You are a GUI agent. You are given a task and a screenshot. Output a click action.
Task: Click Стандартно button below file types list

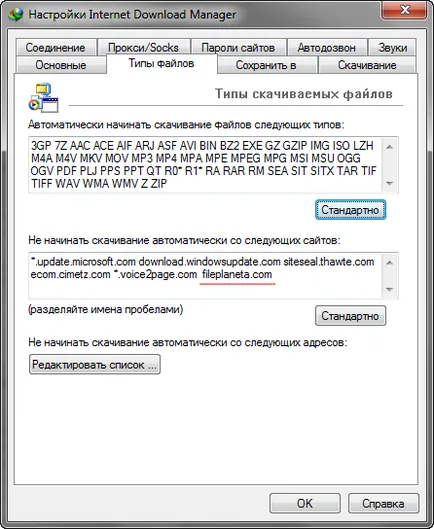(350, 210)
